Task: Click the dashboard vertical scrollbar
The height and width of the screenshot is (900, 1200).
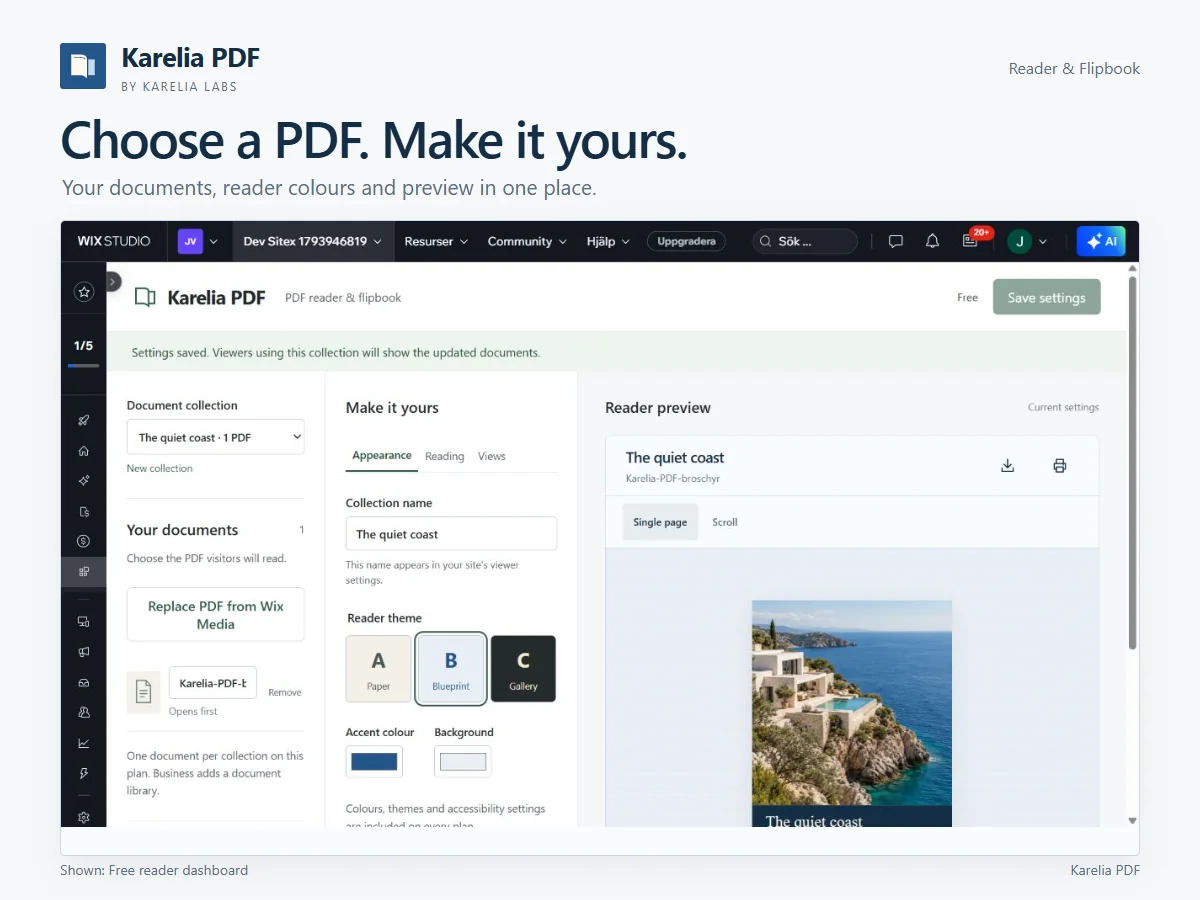Action: point(1132,461)
